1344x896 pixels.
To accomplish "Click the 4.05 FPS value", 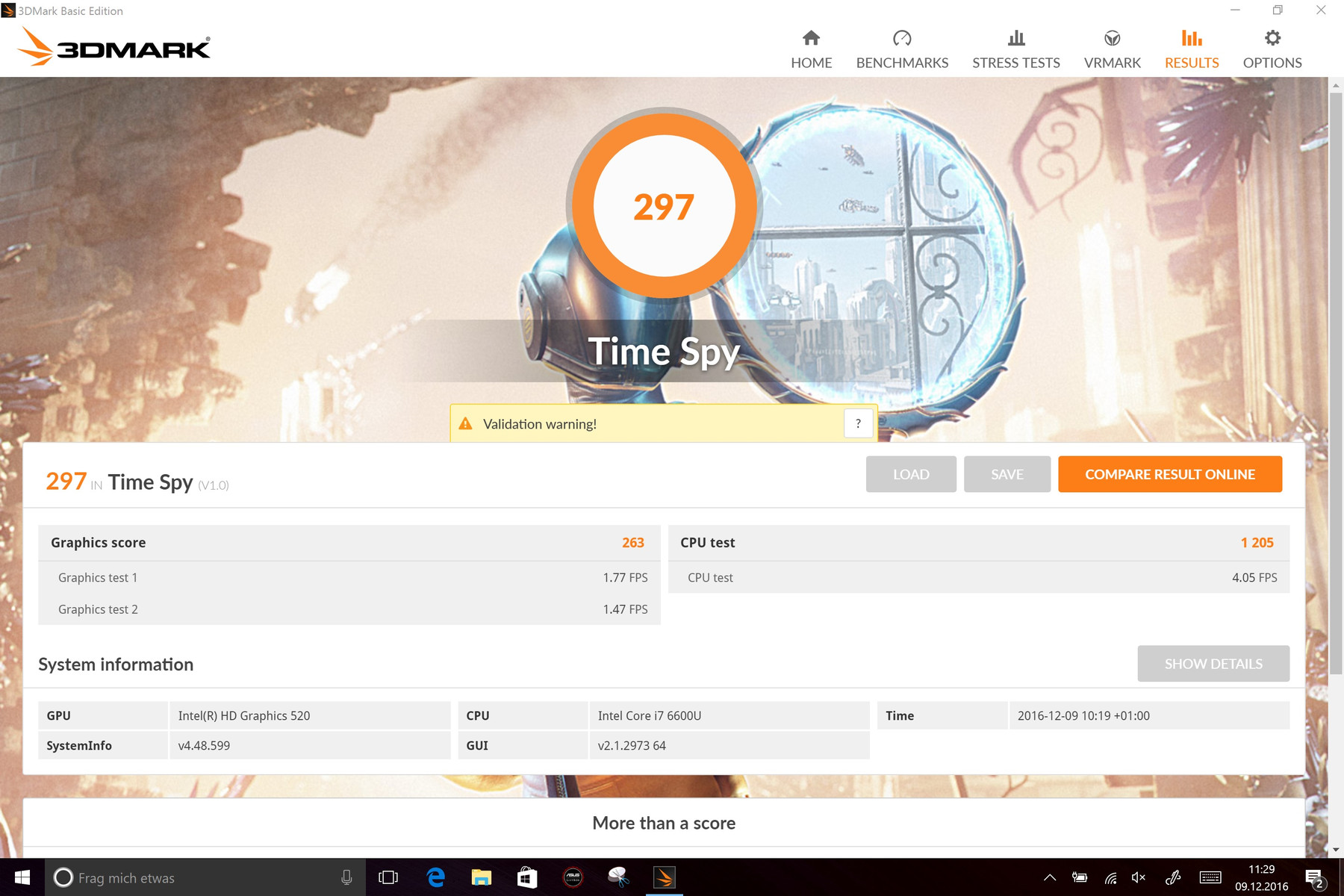I will pyautogui.click(x=1254, y=577).
